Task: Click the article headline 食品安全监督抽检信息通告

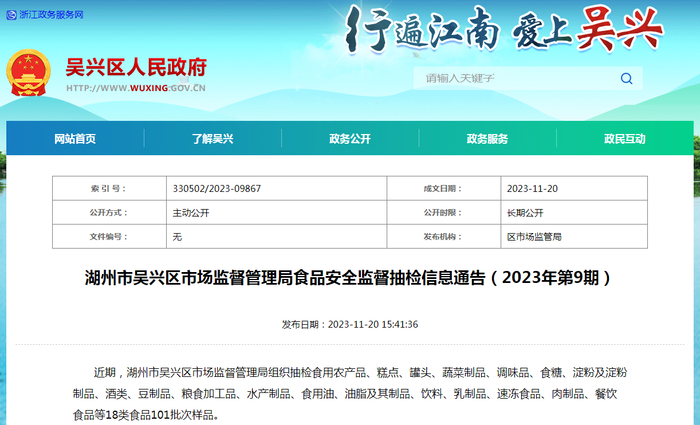Action: [348, 278]
